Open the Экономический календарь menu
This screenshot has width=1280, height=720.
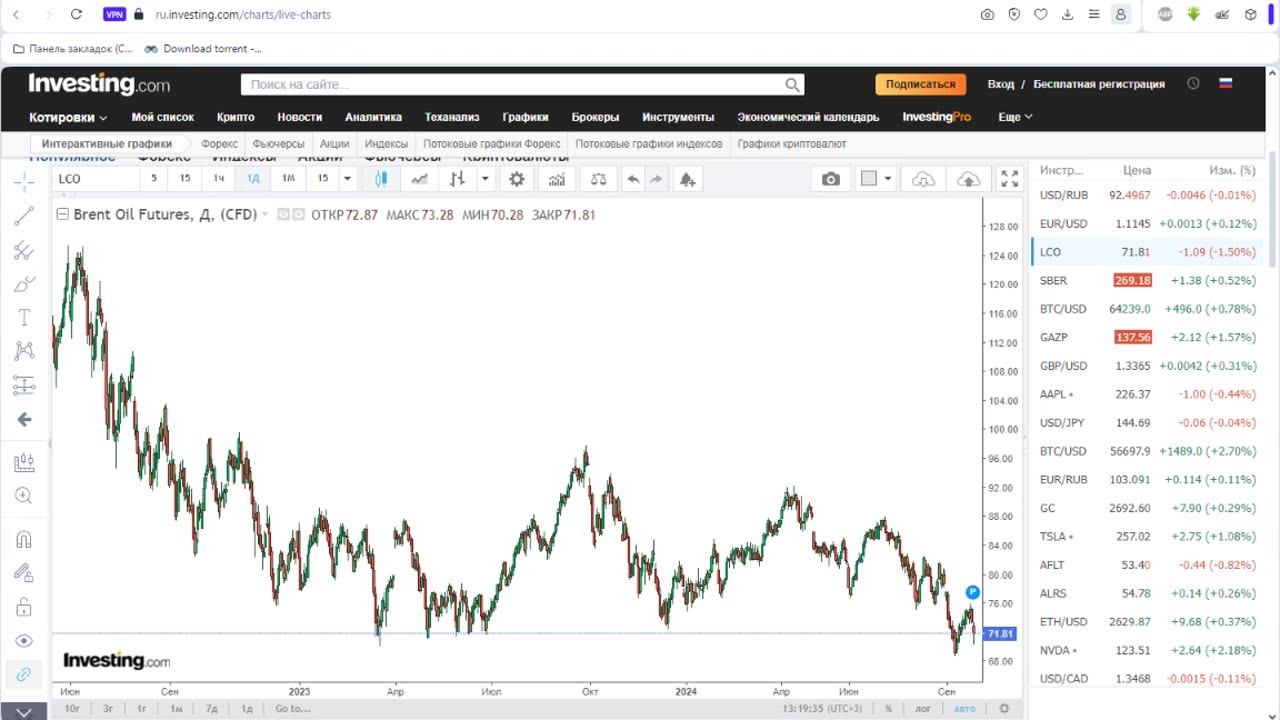[x=808, y=117]
